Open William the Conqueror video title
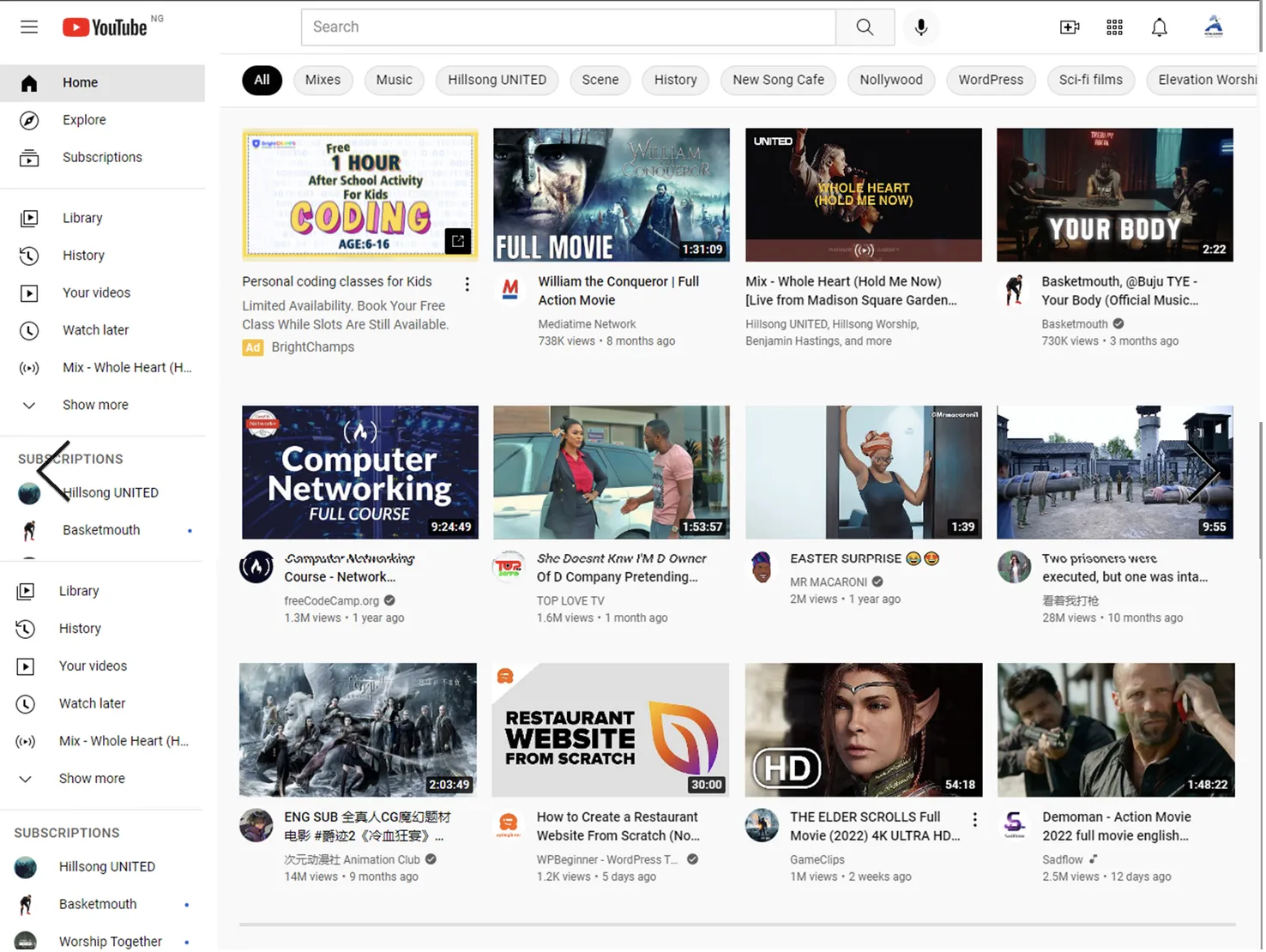Image resolution: width=1266 pixels, height=952 pixels. point(620,292)
